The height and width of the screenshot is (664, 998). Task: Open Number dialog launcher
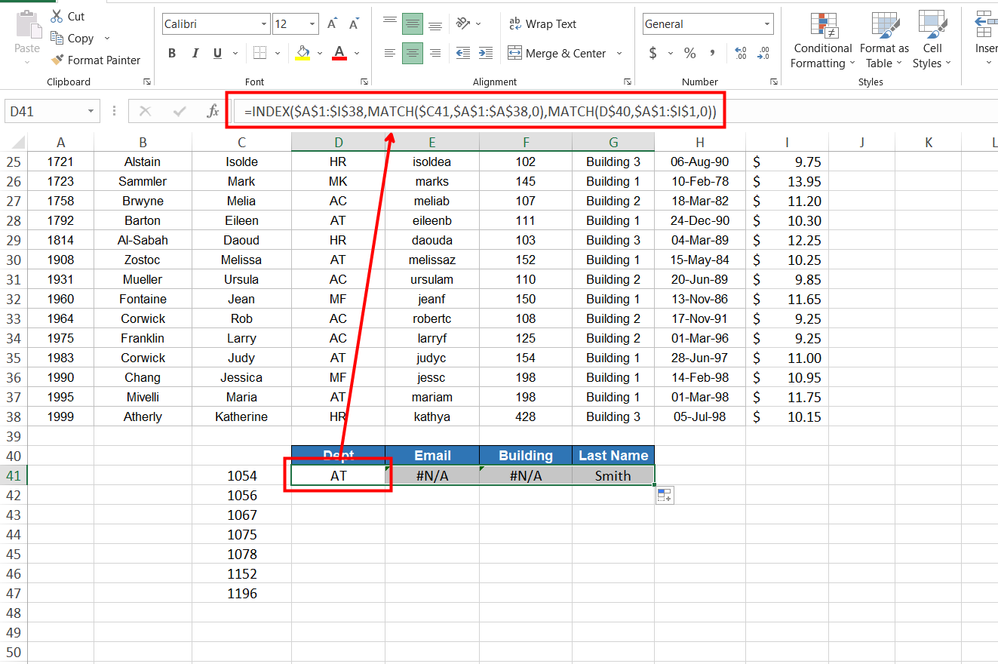[774, 81]
